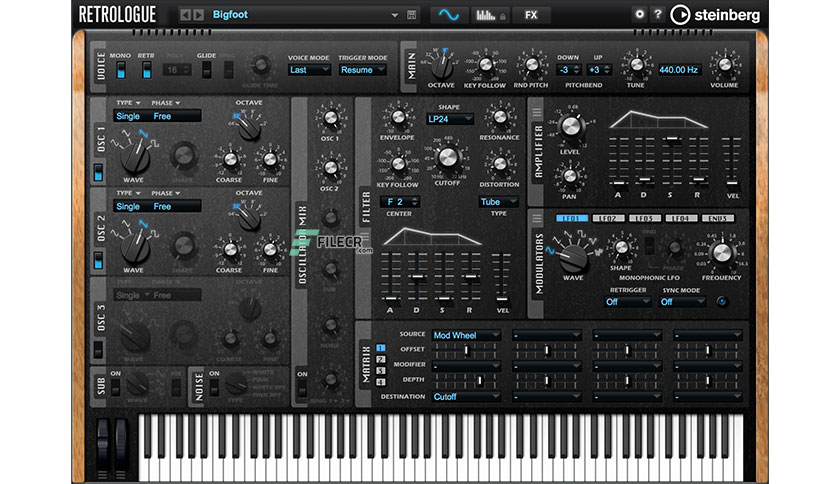Toggle the Glide switch
This screenshot has width=836, height=484.
click(206, 70)
